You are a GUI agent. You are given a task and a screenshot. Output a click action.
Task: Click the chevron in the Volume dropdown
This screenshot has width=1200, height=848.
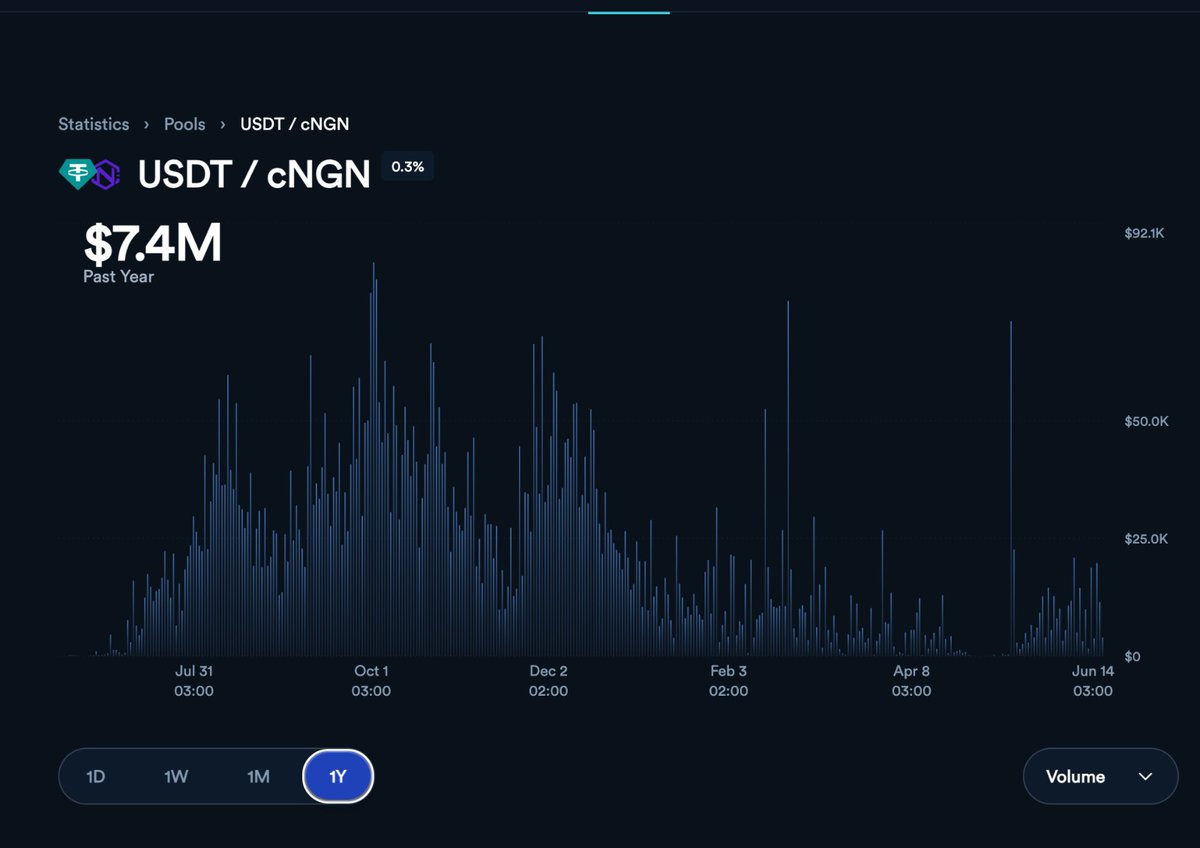pos(1146,777)
